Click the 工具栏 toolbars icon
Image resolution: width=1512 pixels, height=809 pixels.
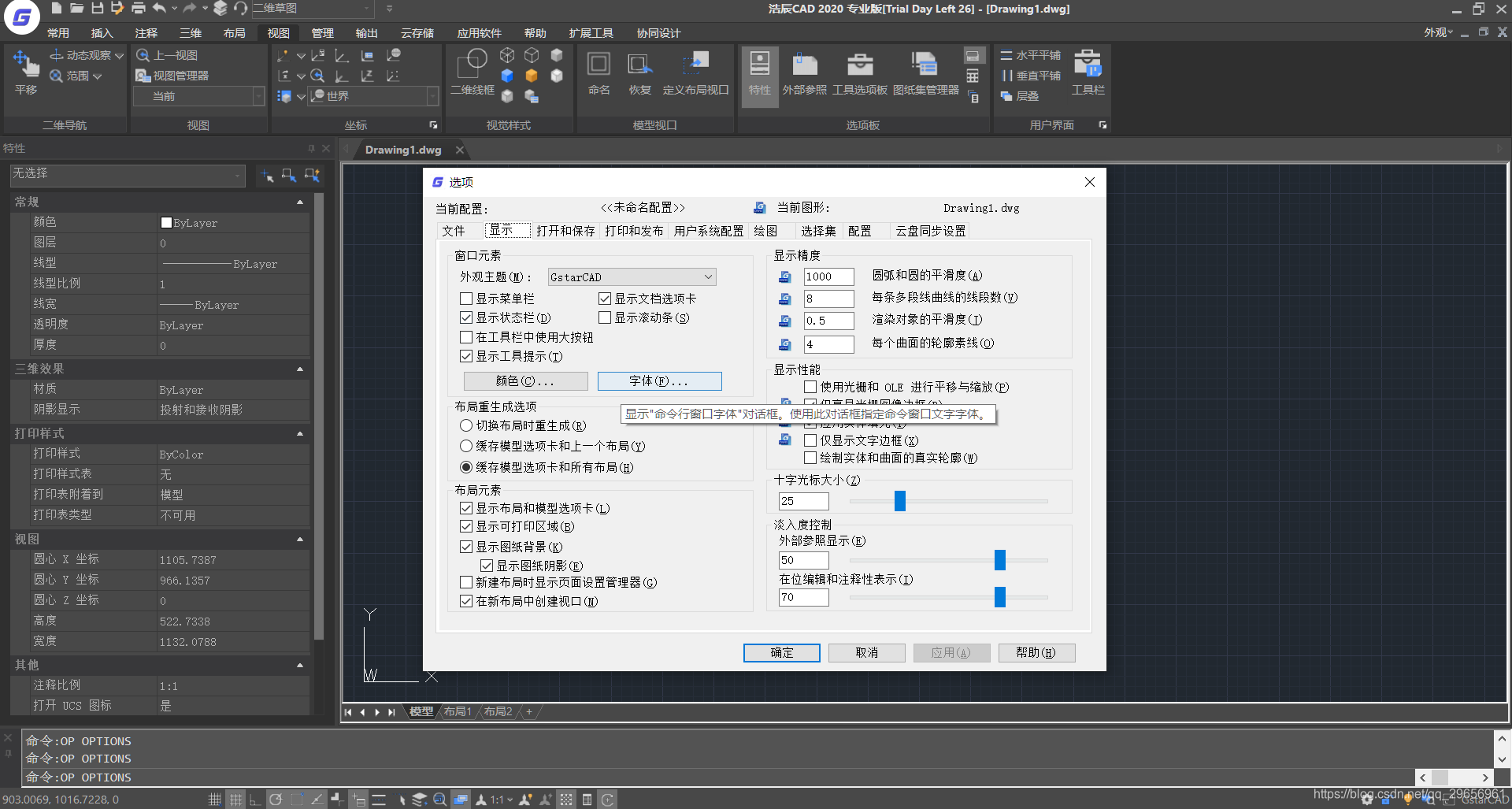pos(1088,65)
